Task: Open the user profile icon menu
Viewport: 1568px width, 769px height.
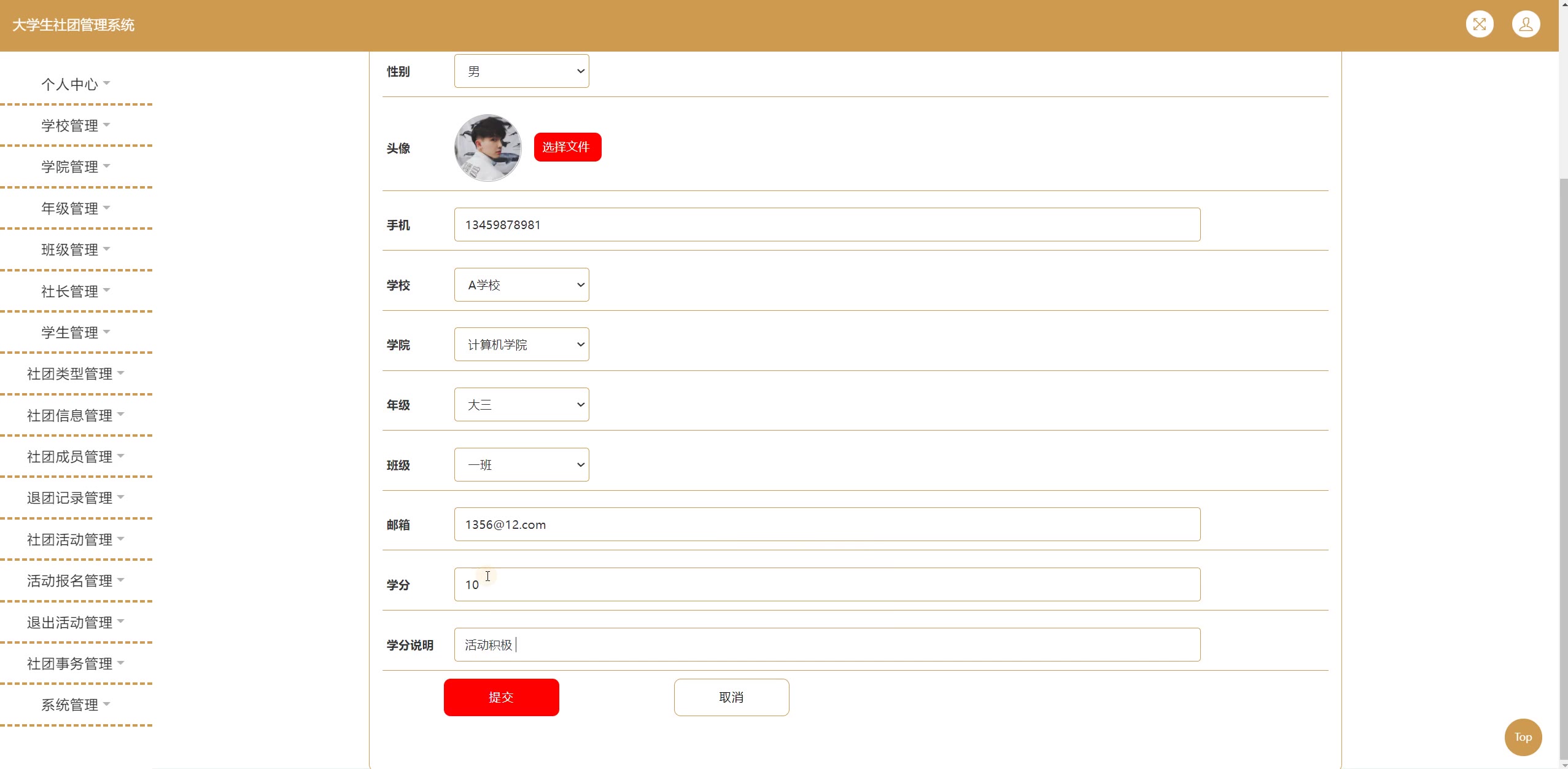Action: point(1526,25)
